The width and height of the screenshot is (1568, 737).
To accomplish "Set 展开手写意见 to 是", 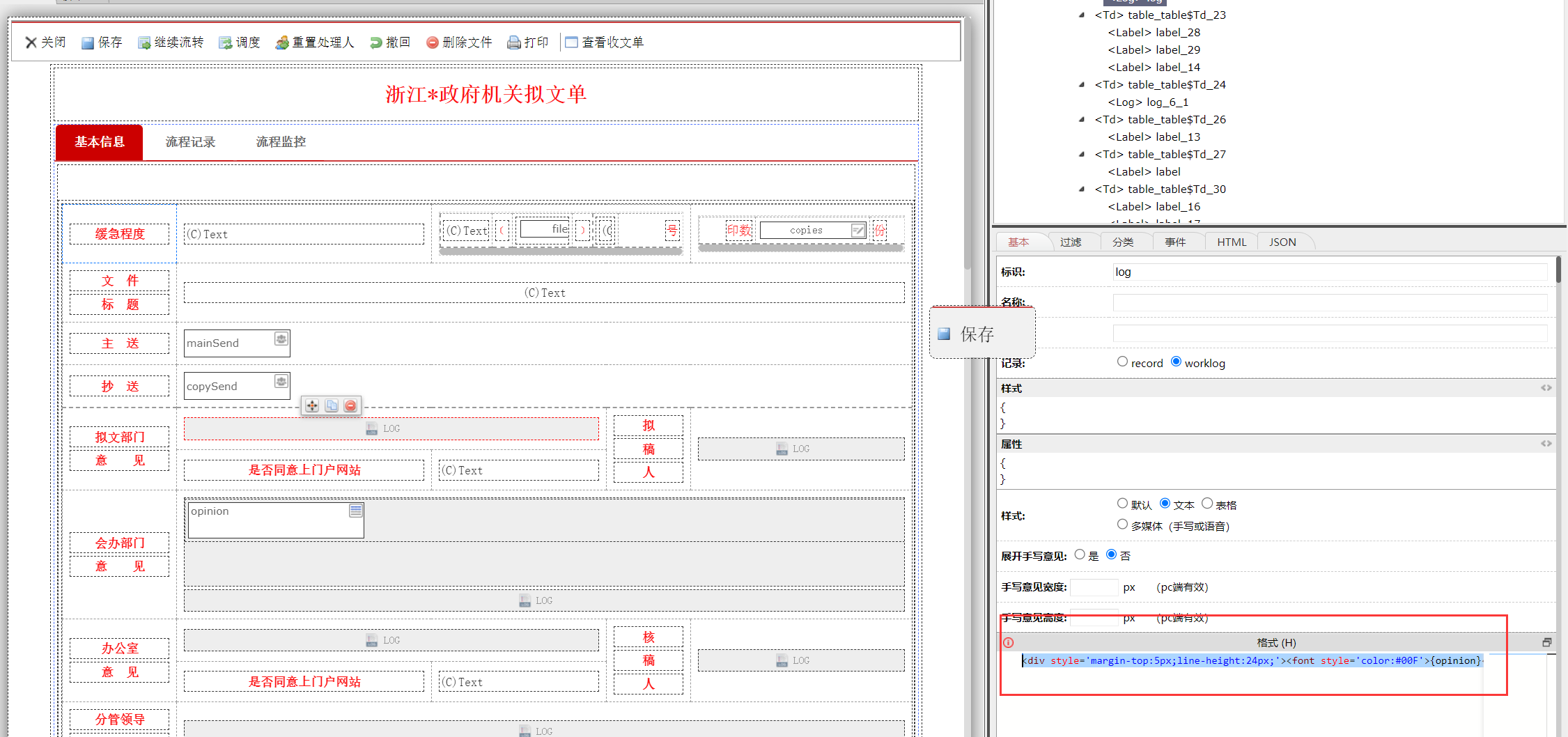I will coord(1080,554).
